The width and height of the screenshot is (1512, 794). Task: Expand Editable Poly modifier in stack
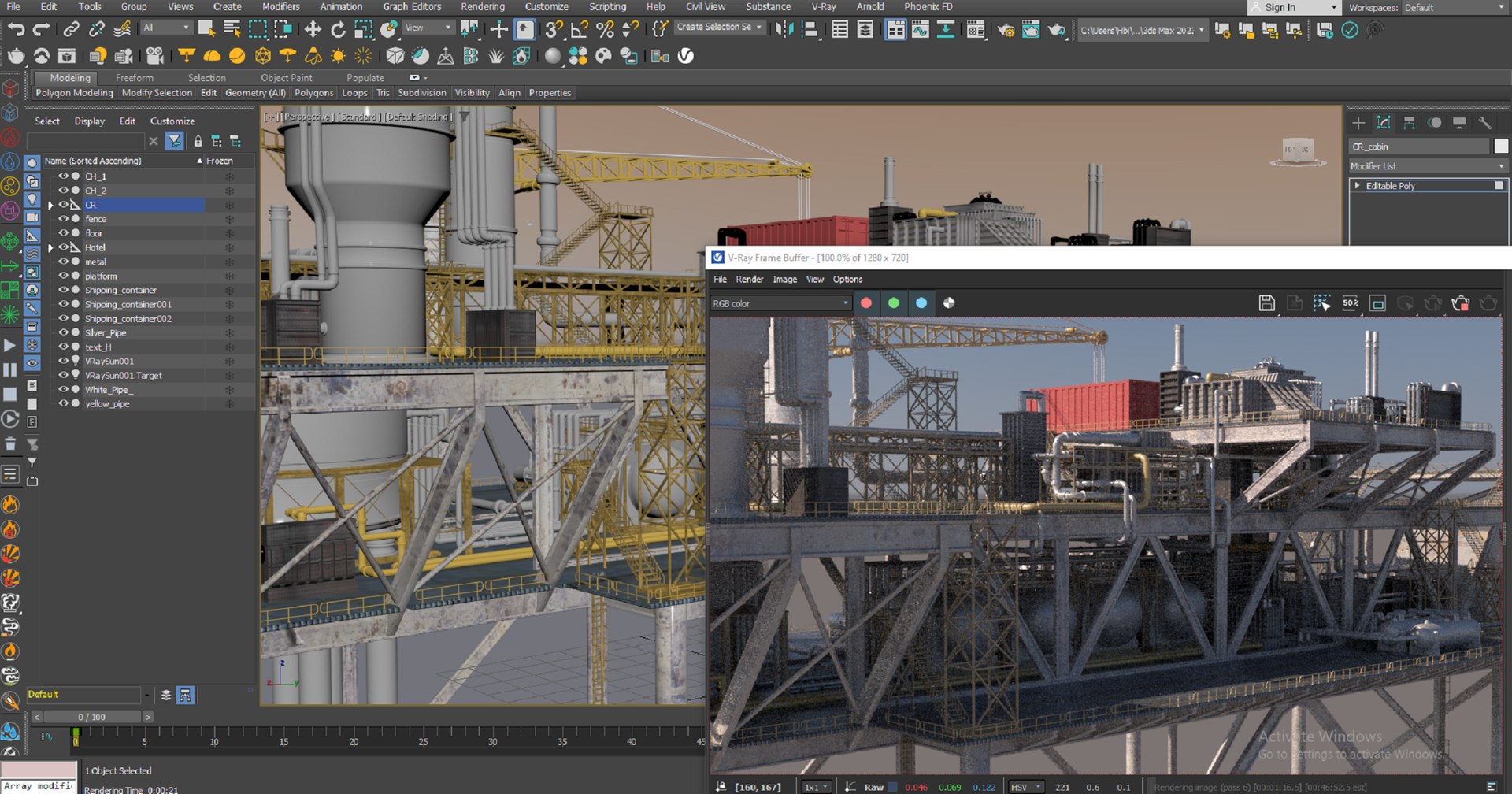pos(1357,186)
